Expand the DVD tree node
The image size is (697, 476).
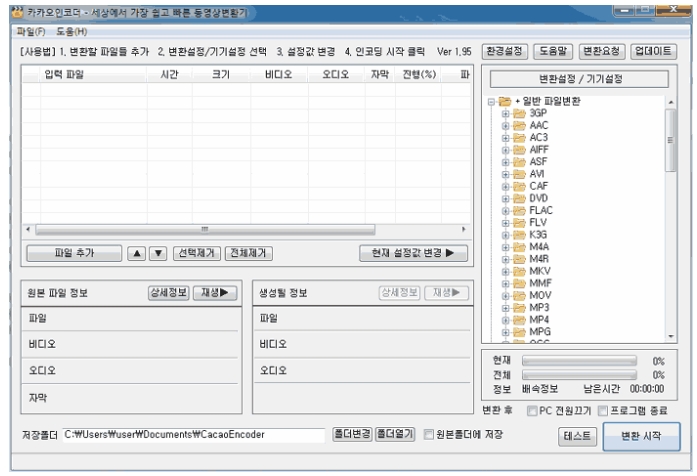(505, 199)
